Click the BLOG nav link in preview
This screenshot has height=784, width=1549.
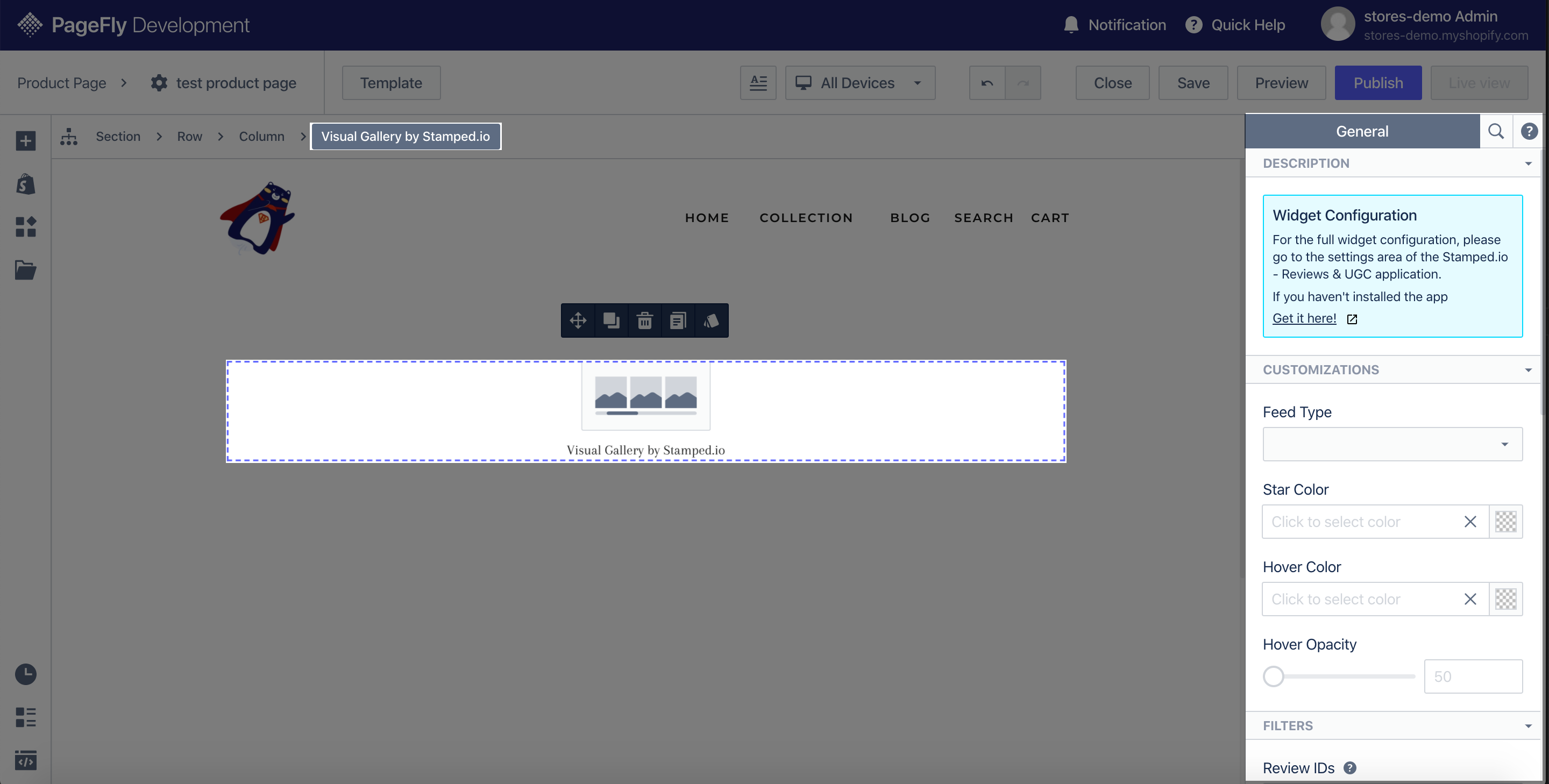(x=910, y=218)
